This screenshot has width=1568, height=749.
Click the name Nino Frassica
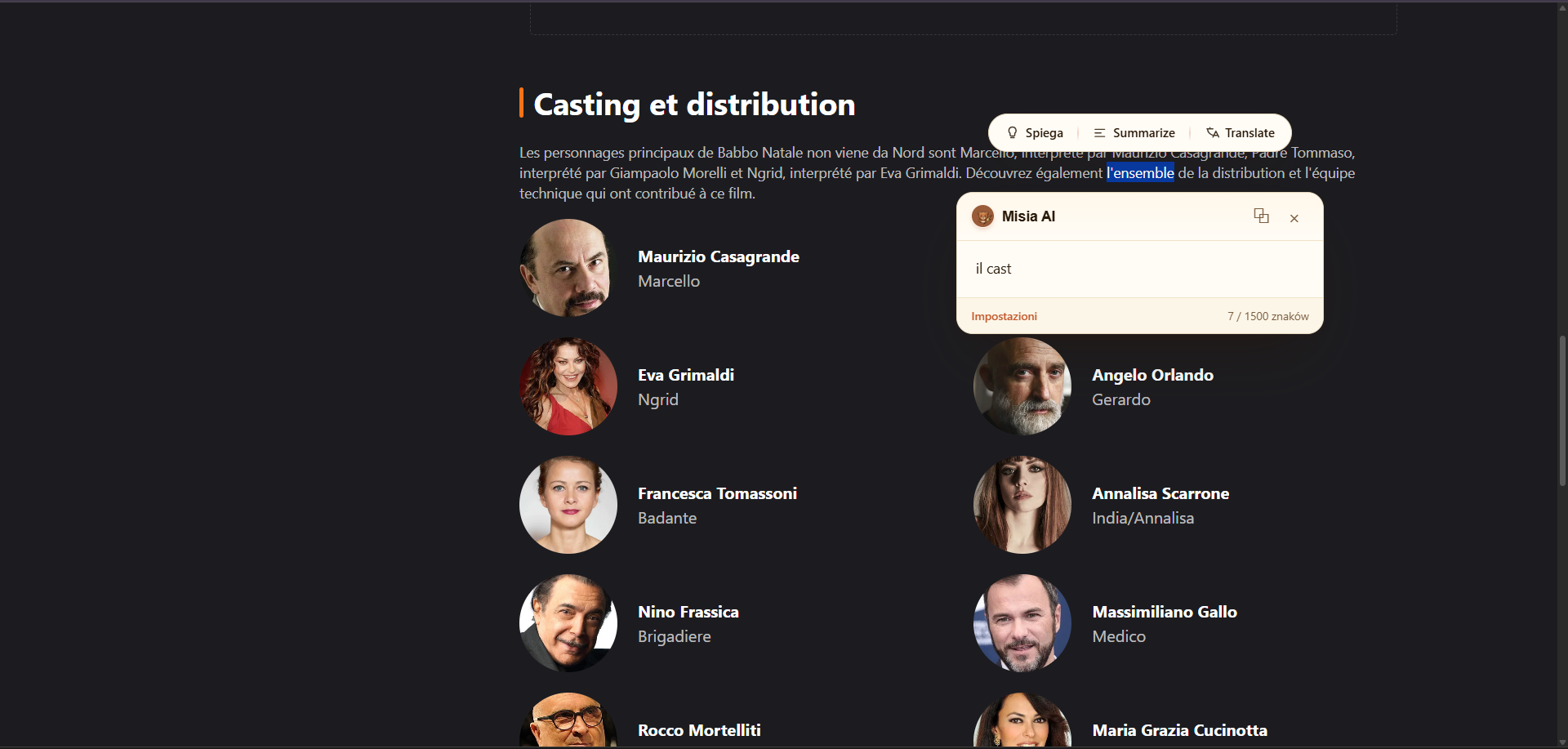[x=688, y=612]
